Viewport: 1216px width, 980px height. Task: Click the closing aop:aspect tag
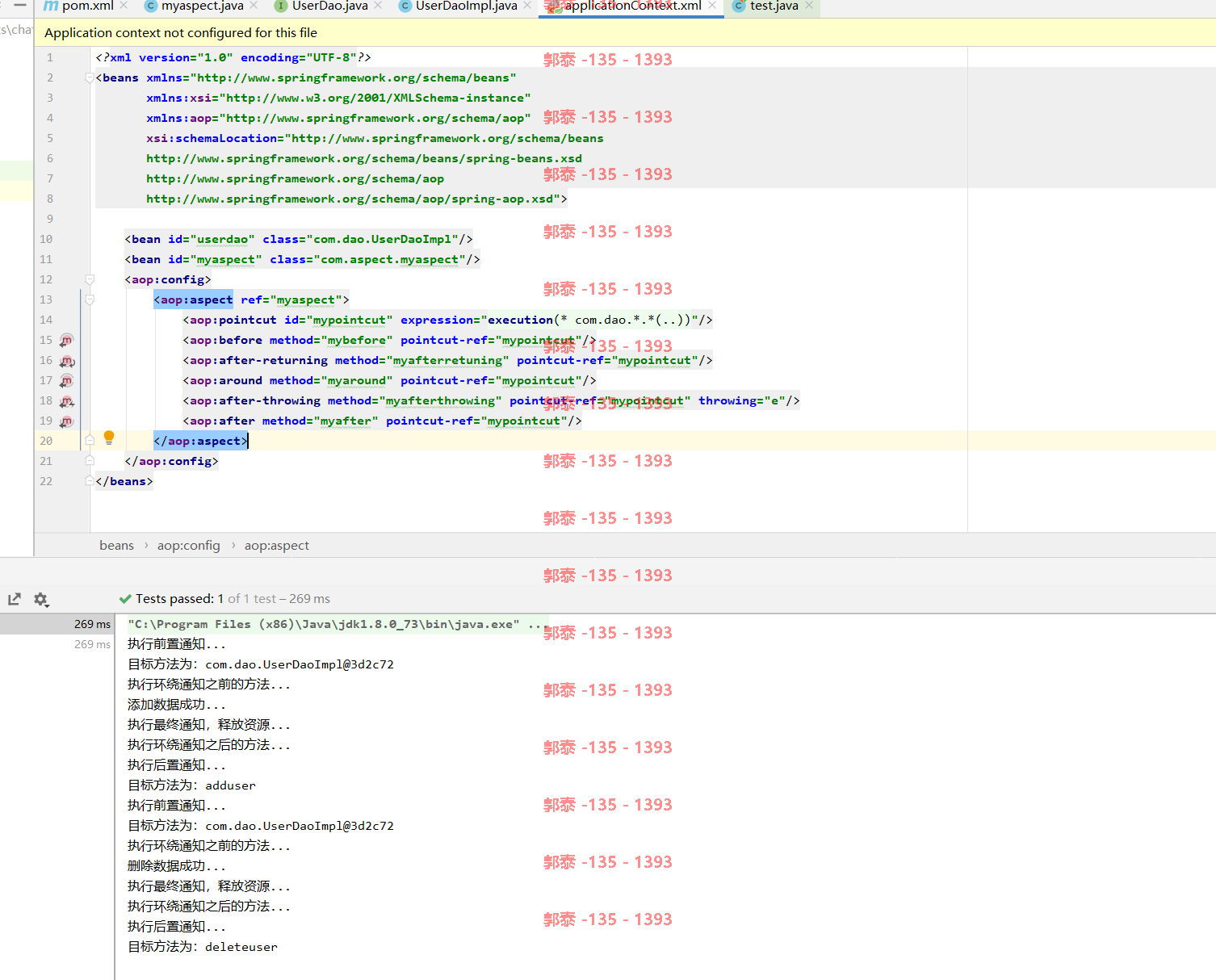pyautogui.click(x=201, y=441)
